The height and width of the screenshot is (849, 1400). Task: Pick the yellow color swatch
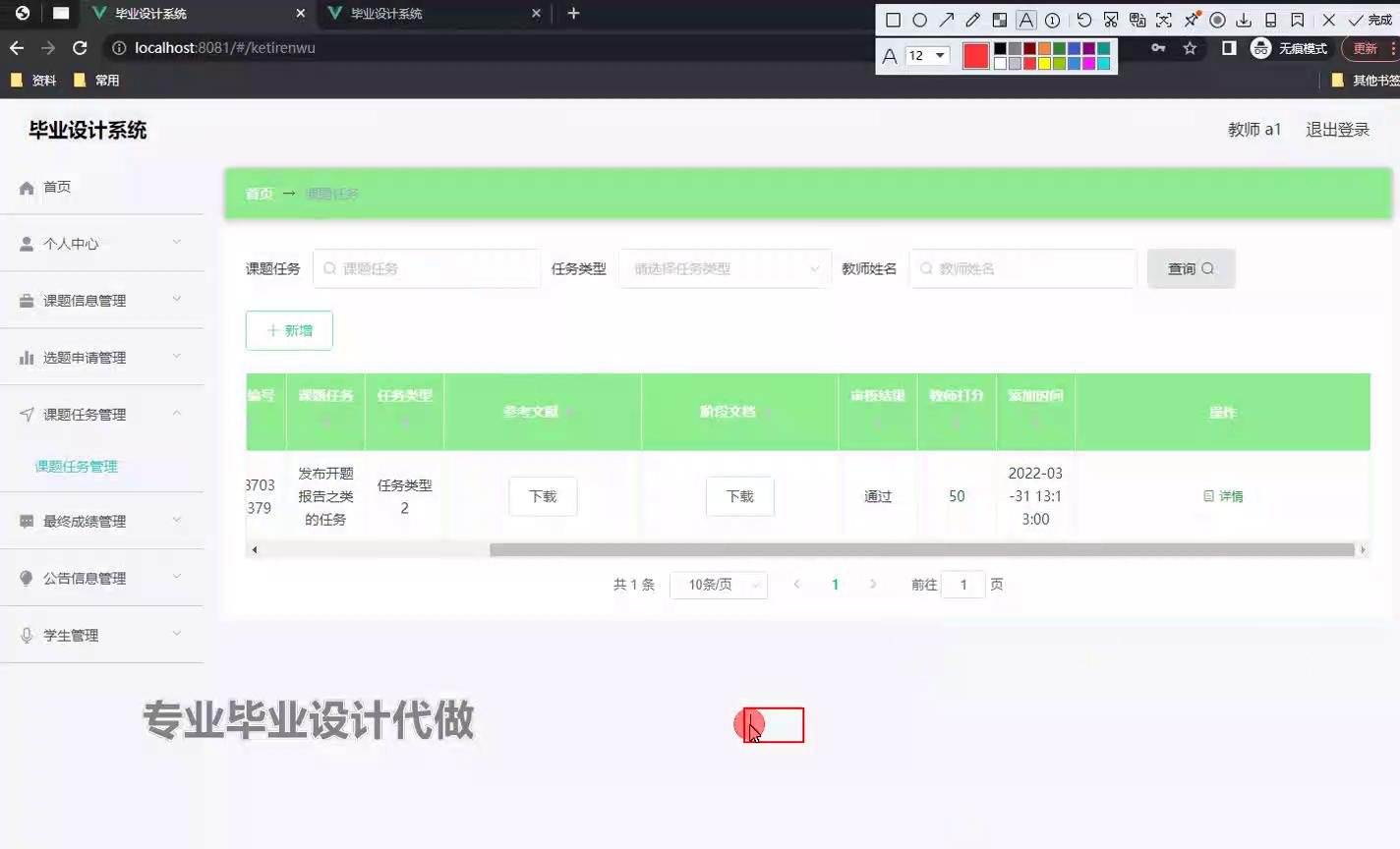click(x=1045, y=64)
